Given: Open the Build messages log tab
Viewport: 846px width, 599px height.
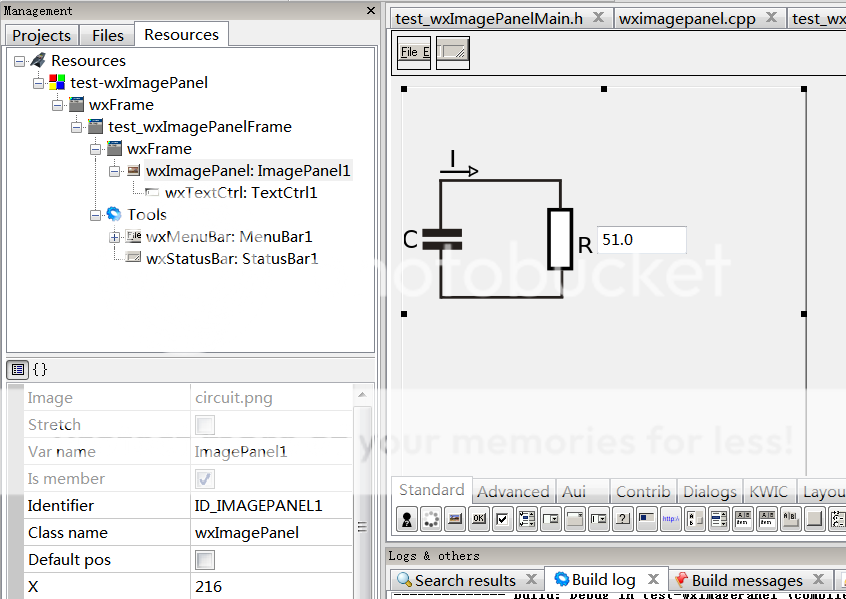Looking at the screenshot, I should click(x=746, y=580).
